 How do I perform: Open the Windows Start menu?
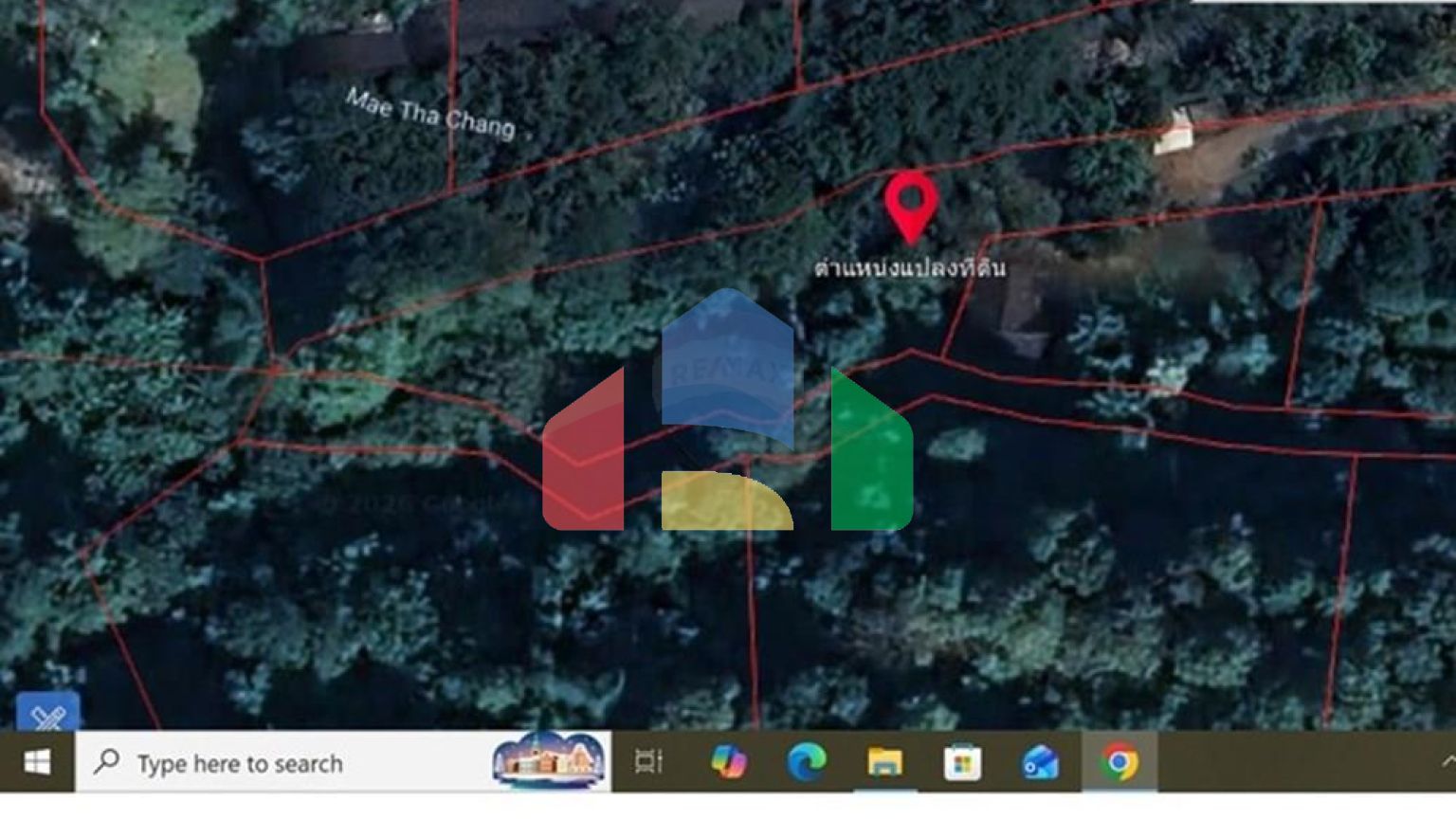(x=37, y=762)
